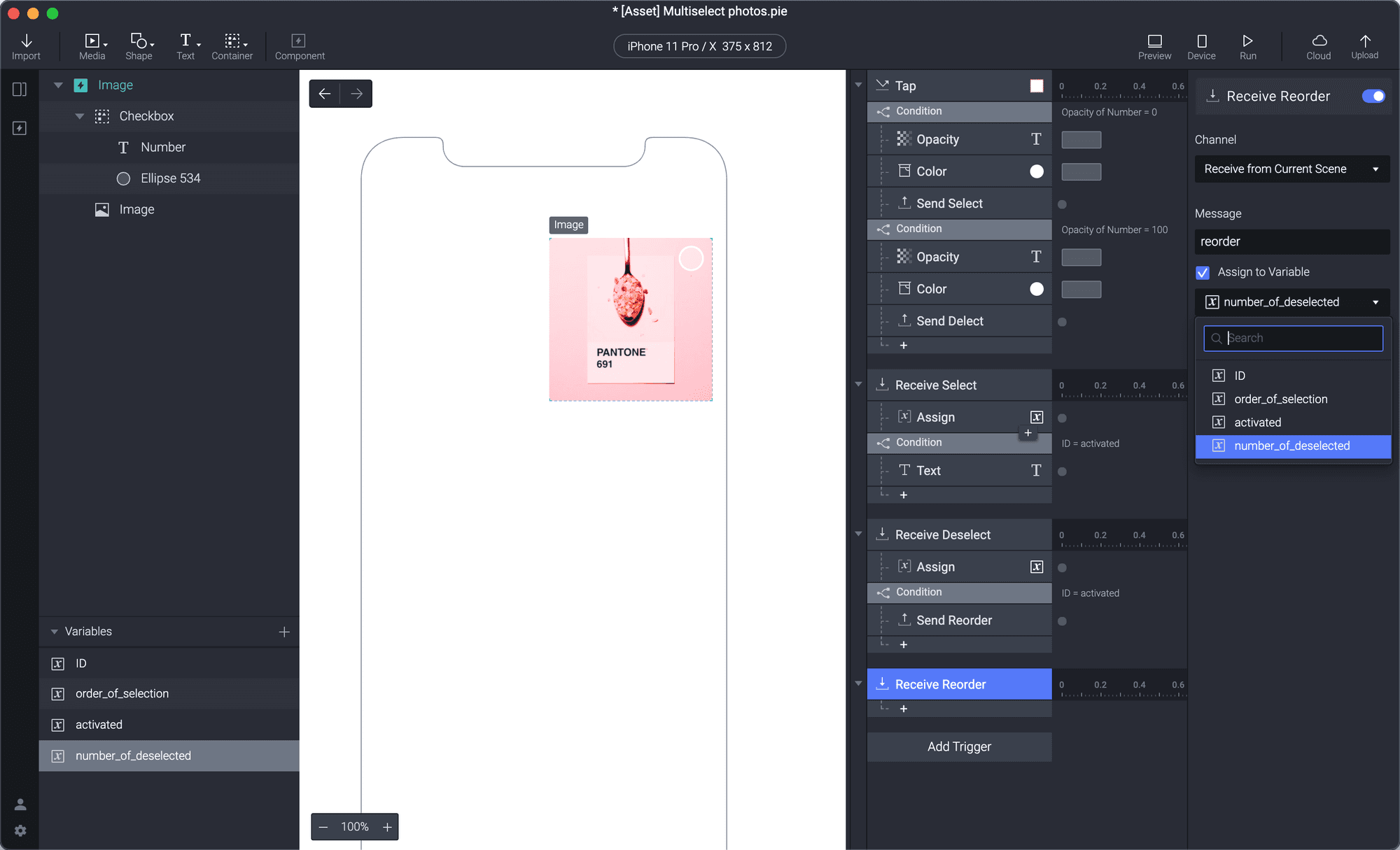Open the Cloud icon
Viewport: 1400px width, 850px height.
[x=1319, y=46]
